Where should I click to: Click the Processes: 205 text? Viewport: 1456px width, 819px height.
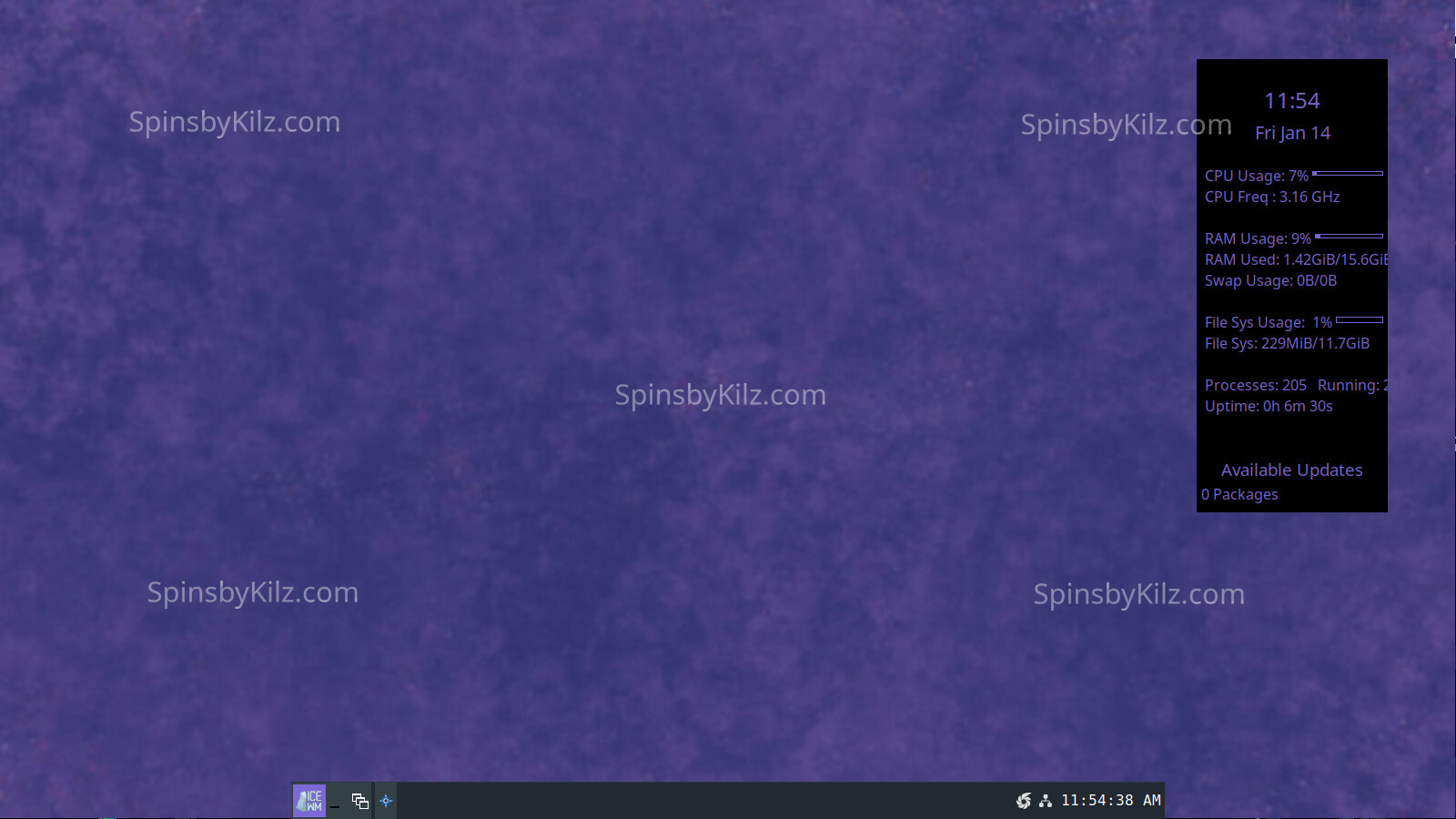click(x=1255, y=386)
